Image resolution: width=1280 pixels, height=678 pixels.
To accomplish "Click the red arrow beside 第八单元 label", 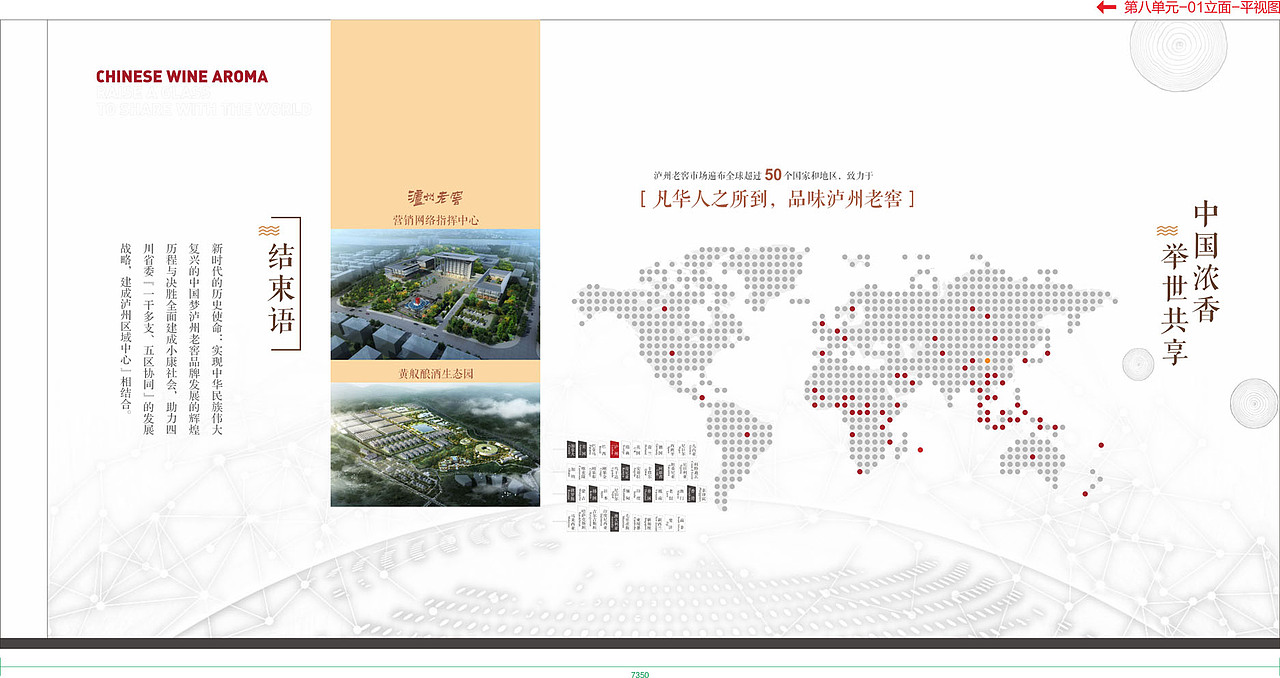I will [1106, 7].
